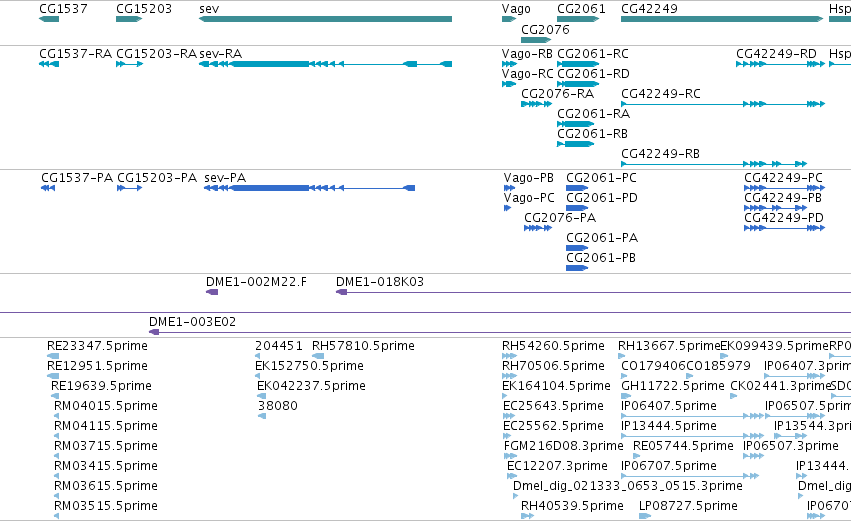Screen dimensions: 851x521
Task: Click the CG2061-PC protein
Action: pyautogui.click(x=577, y=188)
